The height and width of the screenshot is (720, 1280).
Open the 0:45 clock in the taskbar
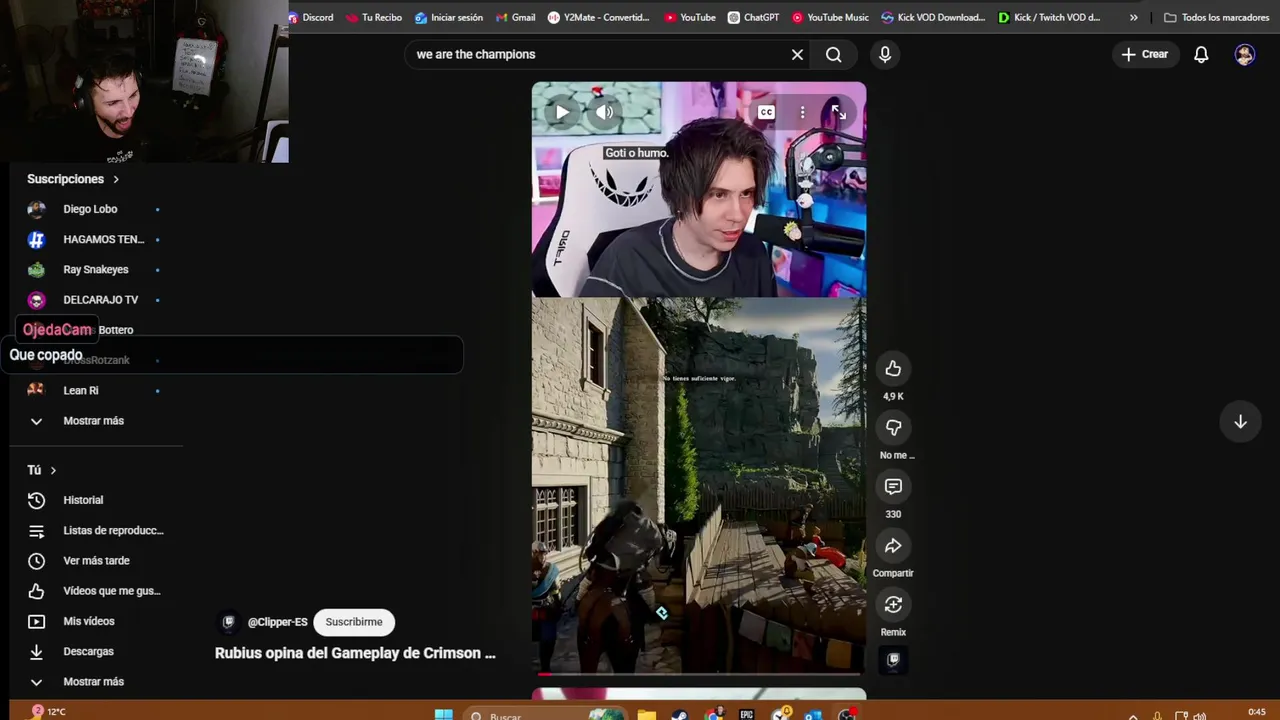coord(1257,712)
